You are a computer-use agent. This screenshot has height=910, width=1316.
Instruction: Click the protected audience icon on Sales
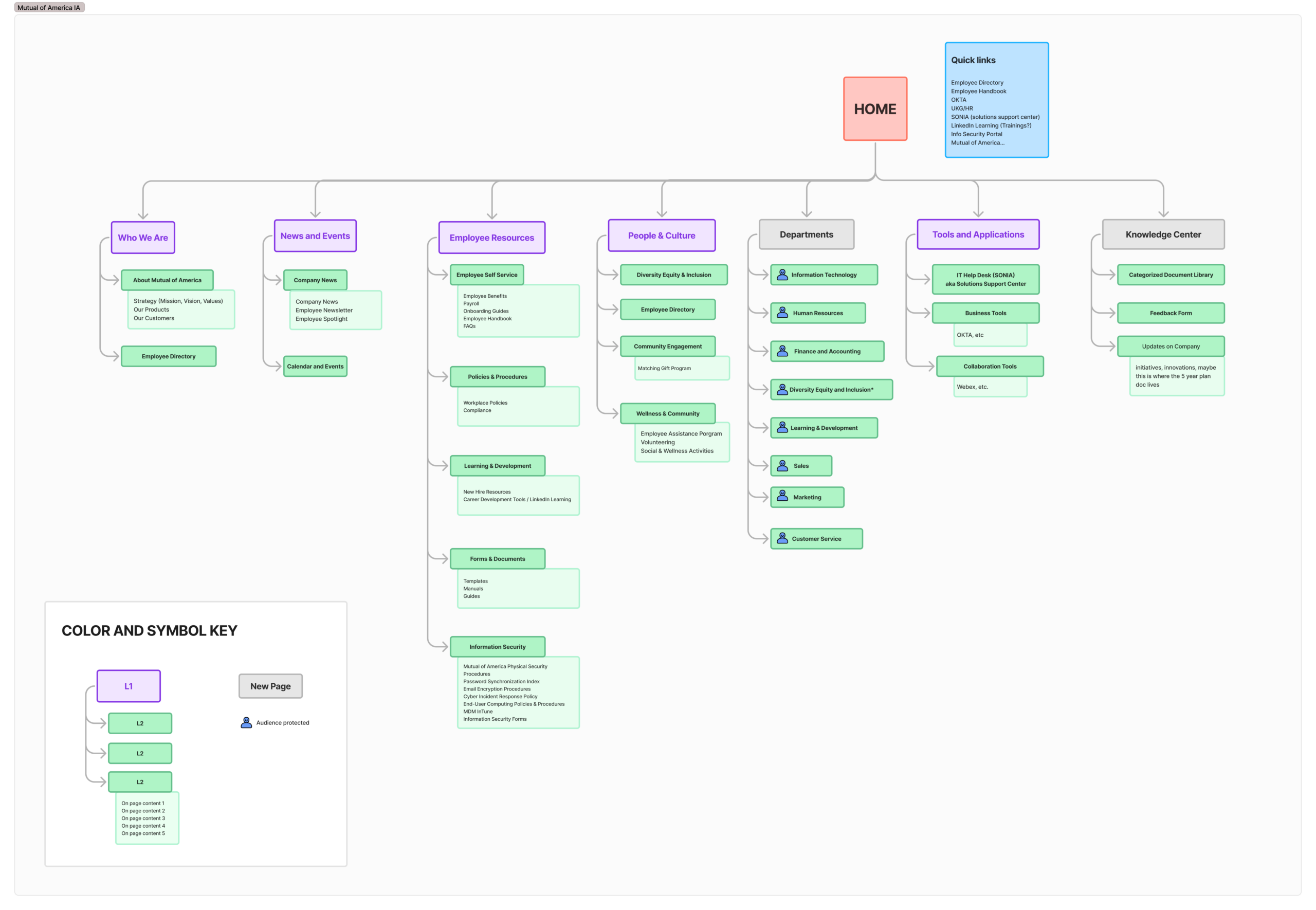click(782, 465)
